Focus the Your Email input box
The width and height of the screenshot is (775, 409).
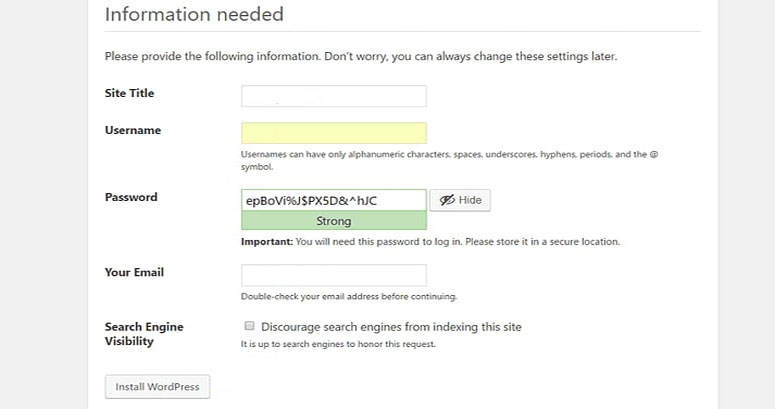tap(333, 275)
